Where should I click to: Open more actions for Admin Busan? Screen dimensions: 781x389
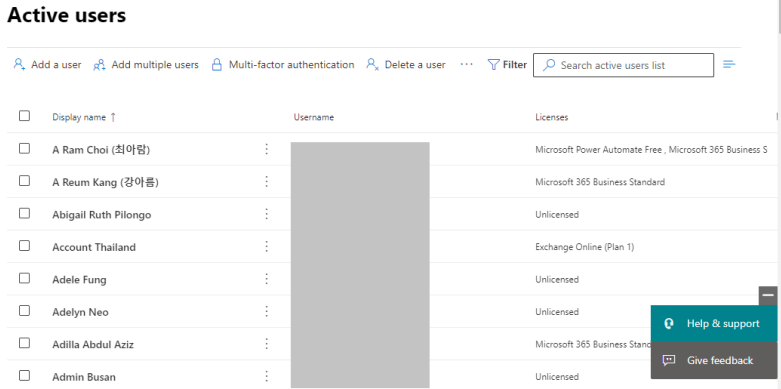coord(266,376)
